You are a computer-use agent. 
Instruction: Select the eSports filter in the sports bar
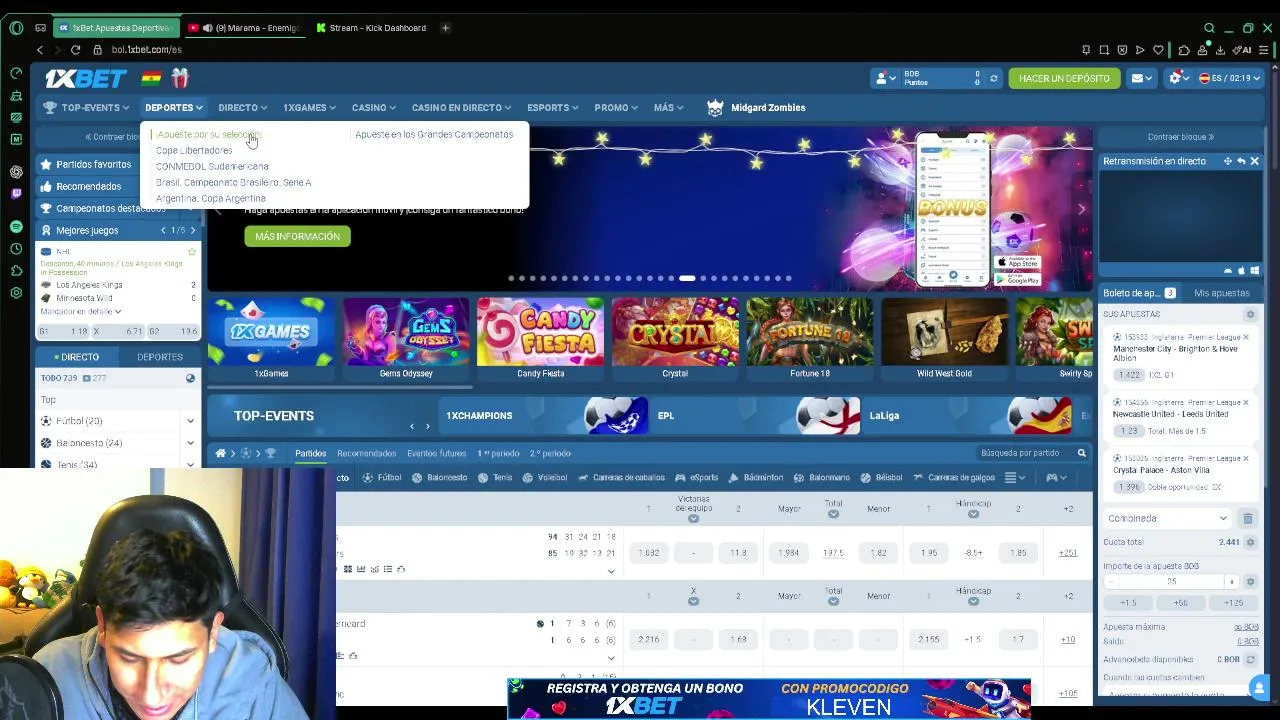coord(697,478)
